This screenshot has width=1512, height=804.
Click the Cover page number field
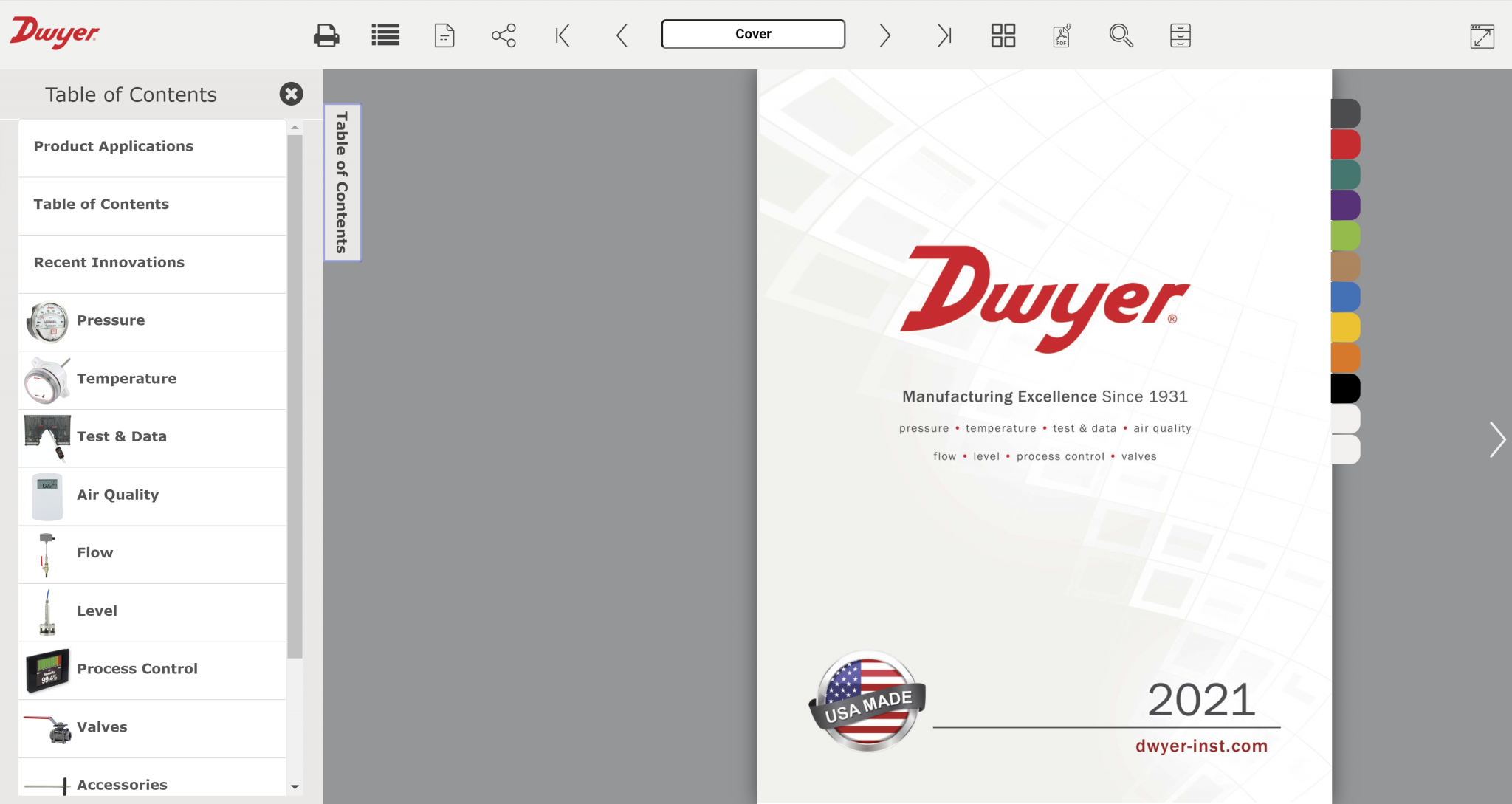753,34
